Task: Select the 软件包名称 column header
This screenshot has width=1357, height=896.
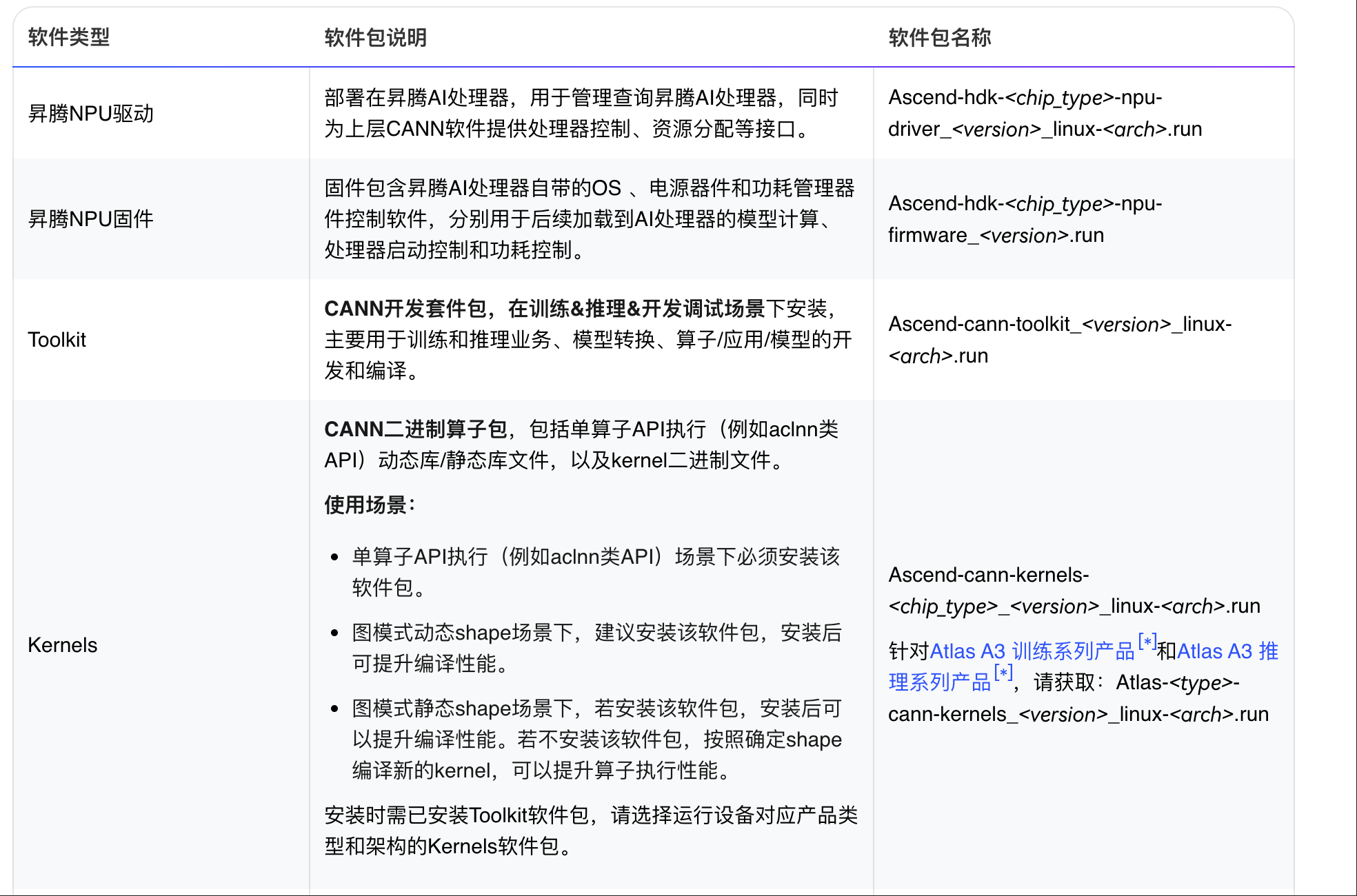Action: coord(940,39)
